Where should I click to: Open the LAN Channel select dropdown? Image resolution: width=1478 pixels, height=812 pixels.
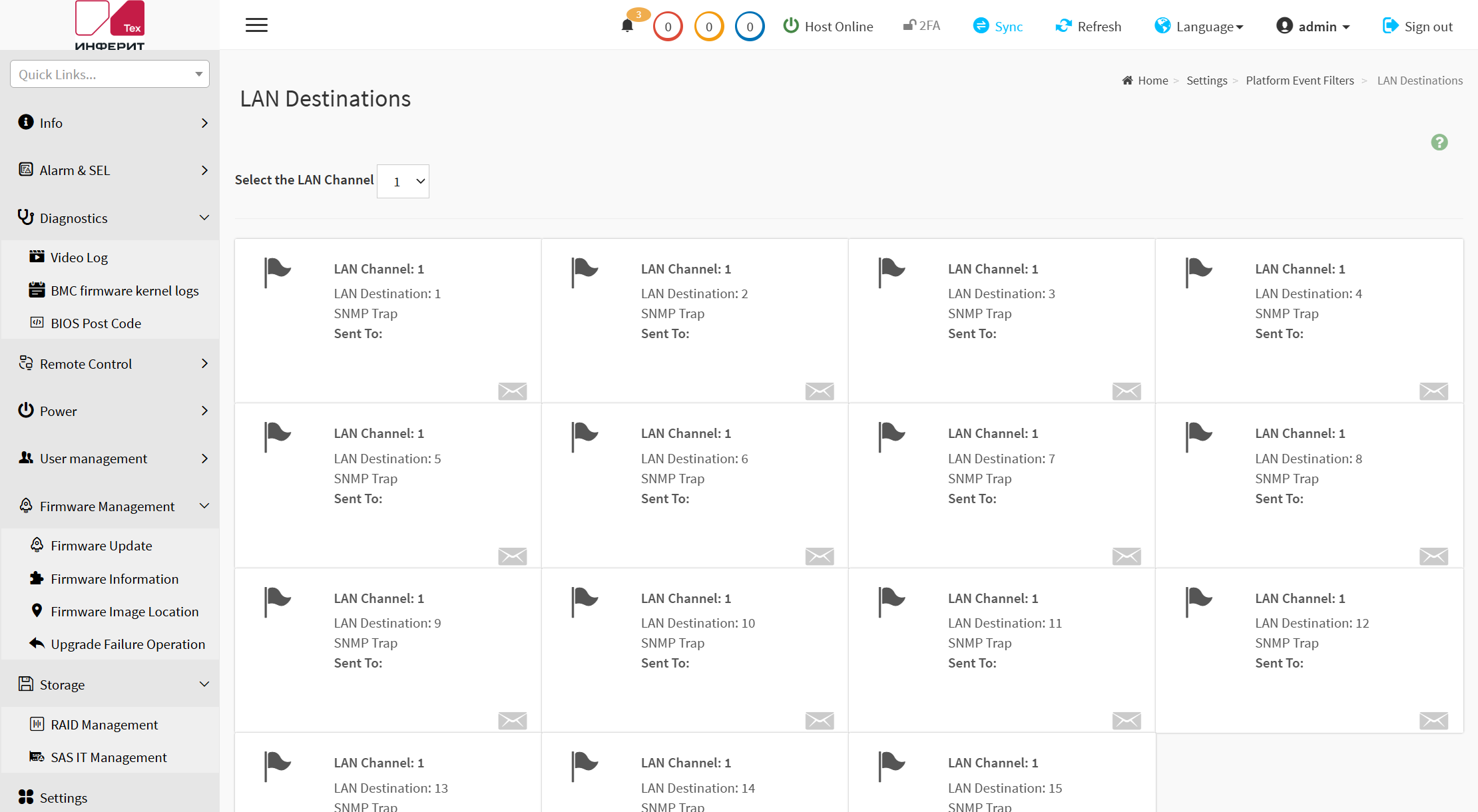tap(403, 181)
